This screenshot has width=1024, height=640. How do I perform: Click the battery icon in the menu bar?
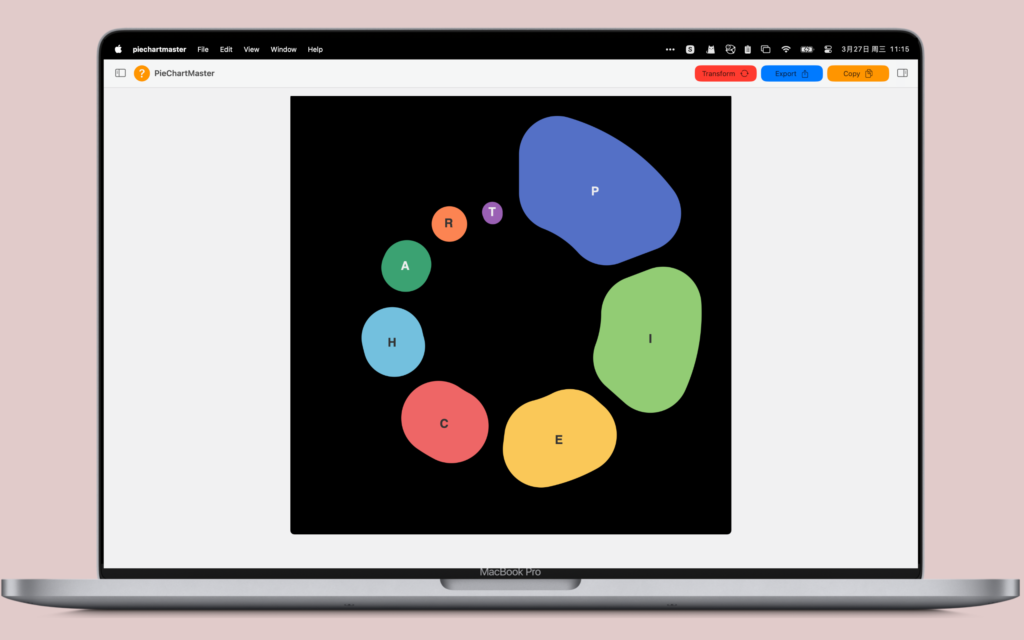click(x=805, y=49)
